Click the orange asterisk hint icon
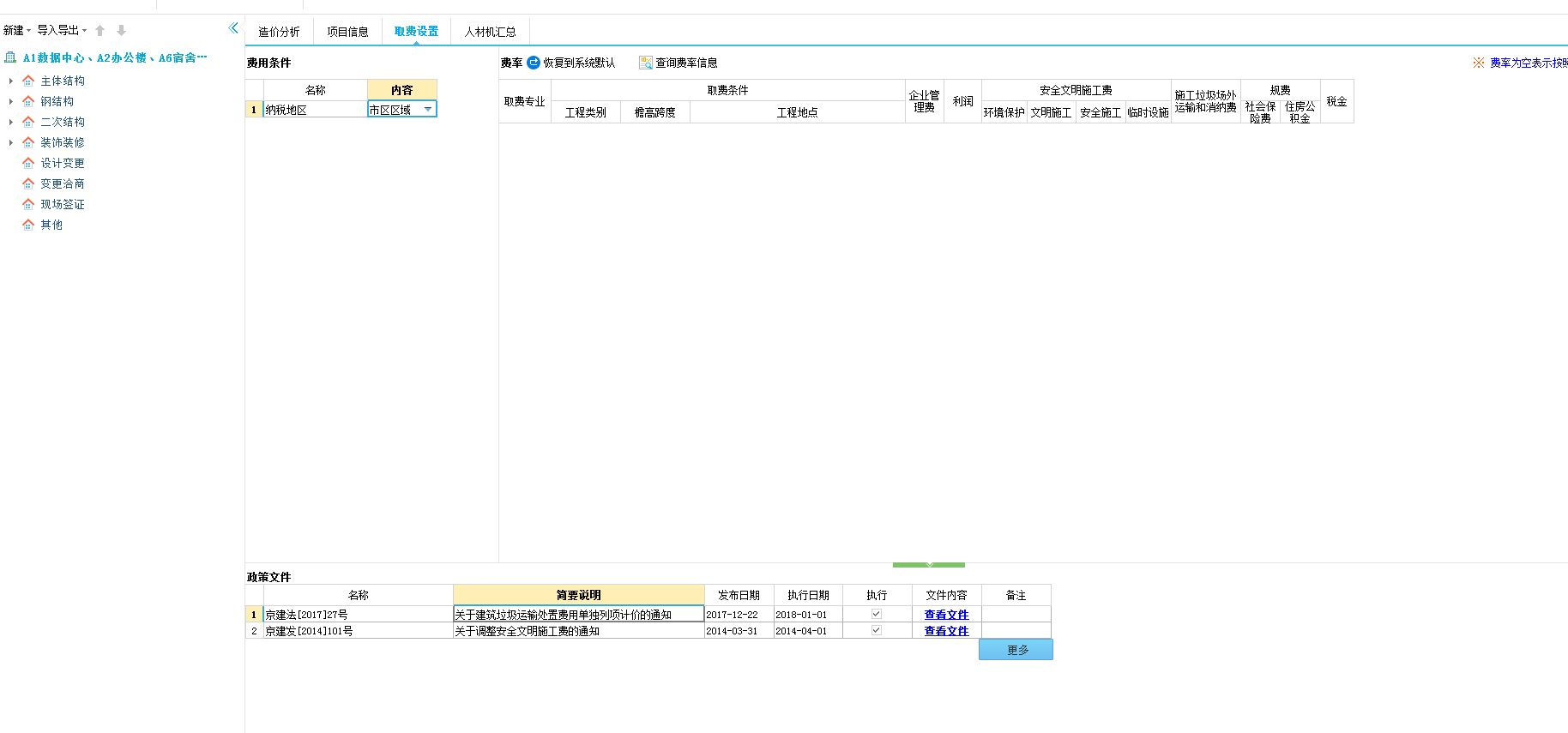The image size is (1568, 733). click(x=1479, y=63)
